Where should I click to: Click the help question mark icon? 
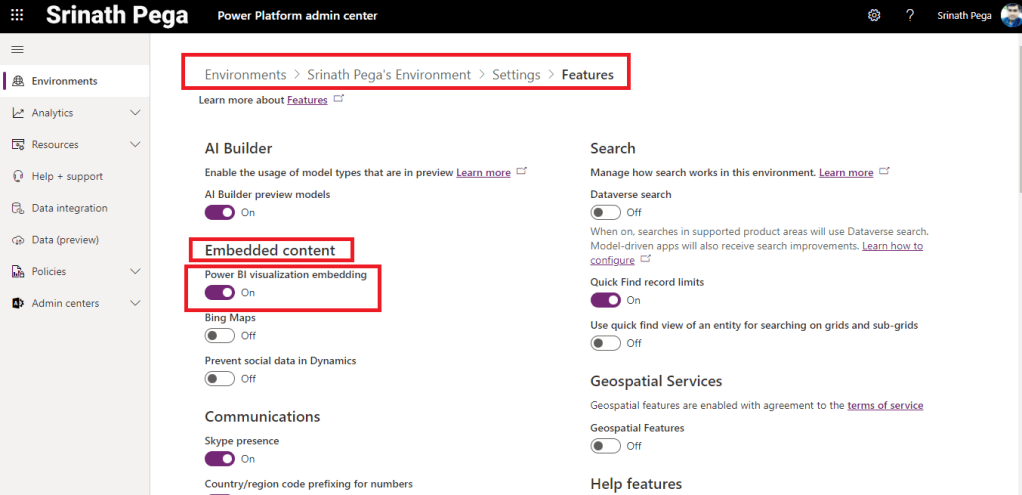(910, 16)
